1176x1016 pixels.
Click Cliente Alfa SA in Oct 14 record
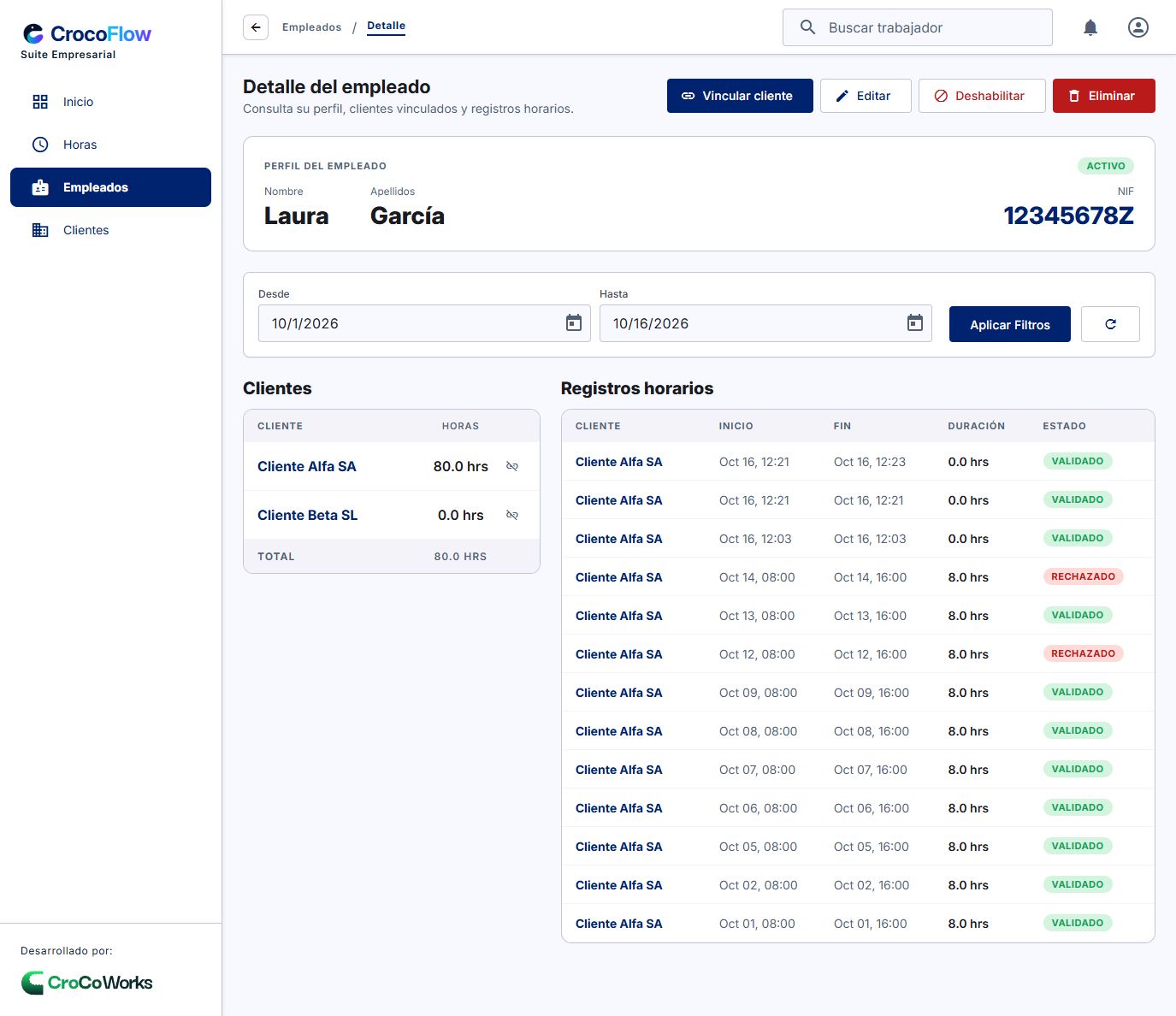click(618, 577)
